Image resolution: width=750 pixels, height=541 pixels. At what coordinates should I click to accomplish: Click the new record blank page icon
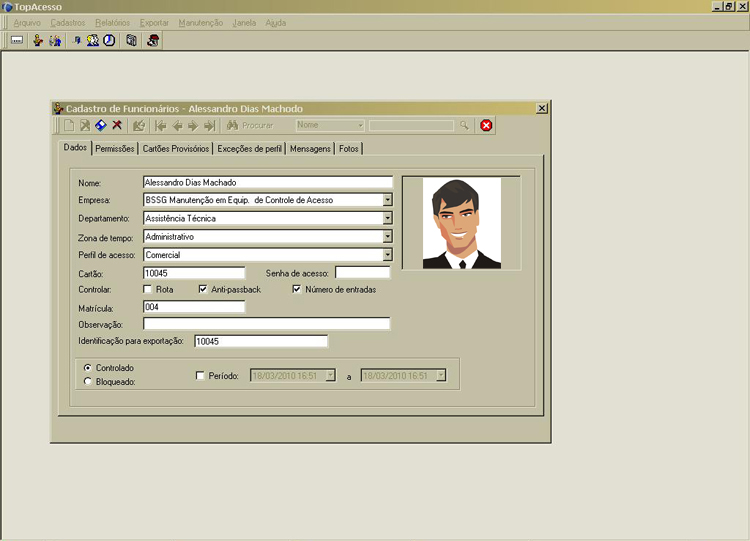pos(69,126)
